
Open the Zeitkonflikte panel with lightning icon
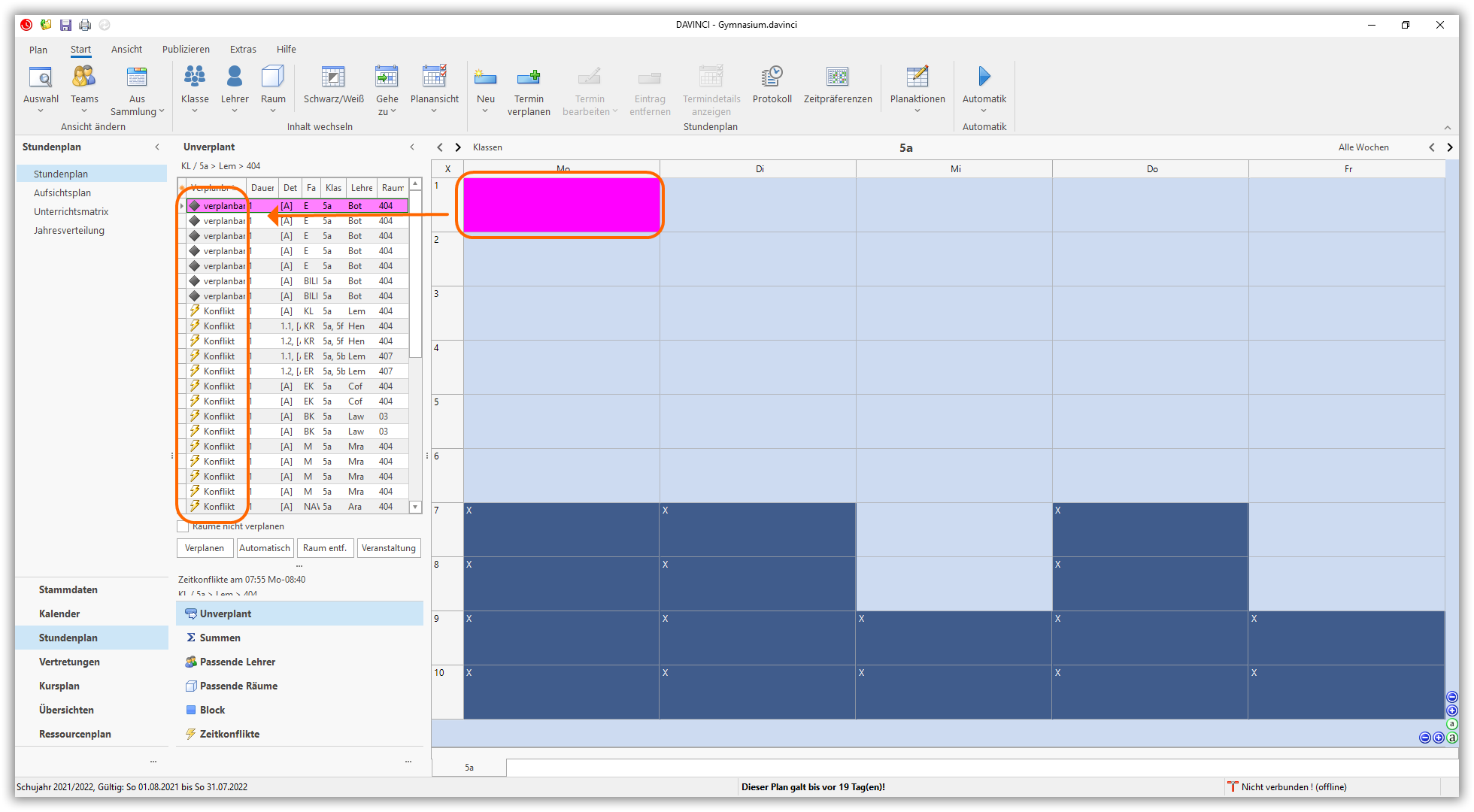229,734
